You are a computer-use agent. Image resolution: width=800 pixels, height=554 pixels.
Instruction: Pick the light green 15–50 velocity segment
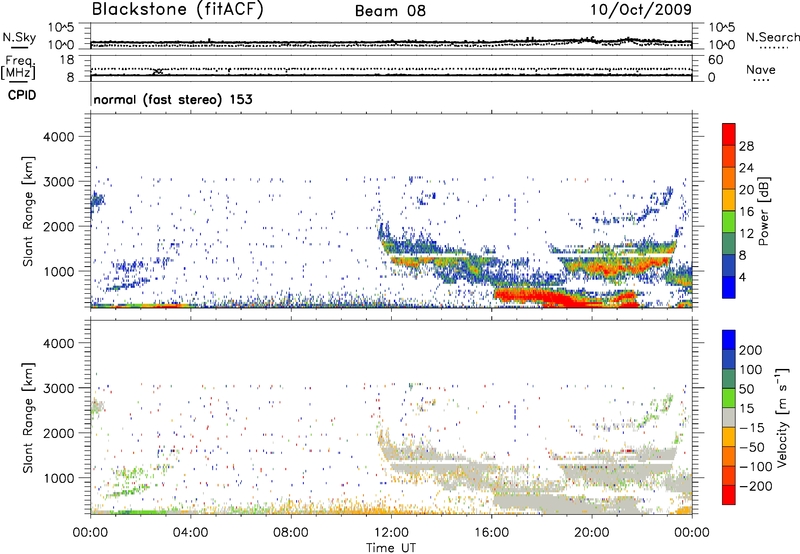coord(729,399)
